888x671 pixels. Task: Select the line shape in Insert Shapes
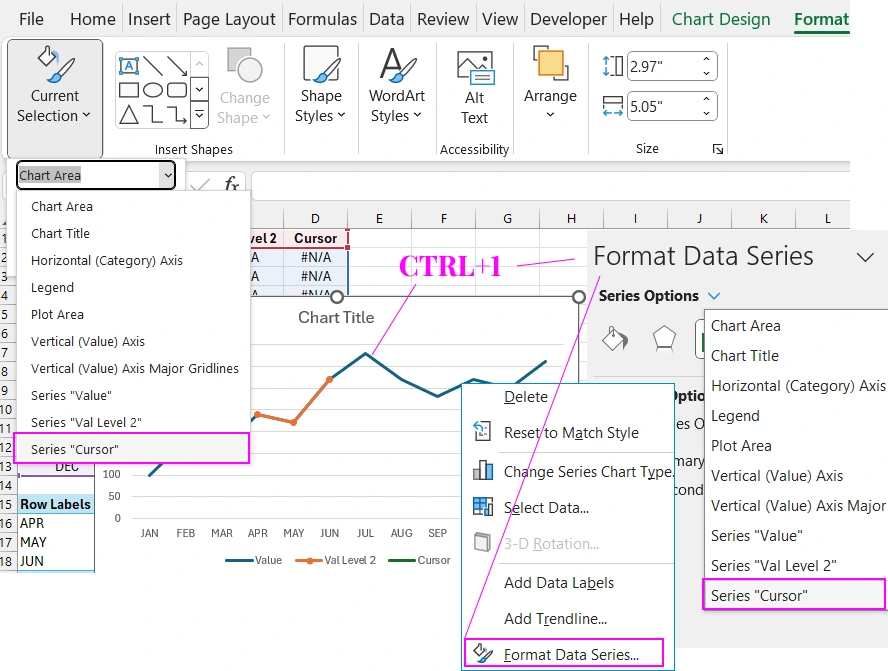[x=153, y=65]
